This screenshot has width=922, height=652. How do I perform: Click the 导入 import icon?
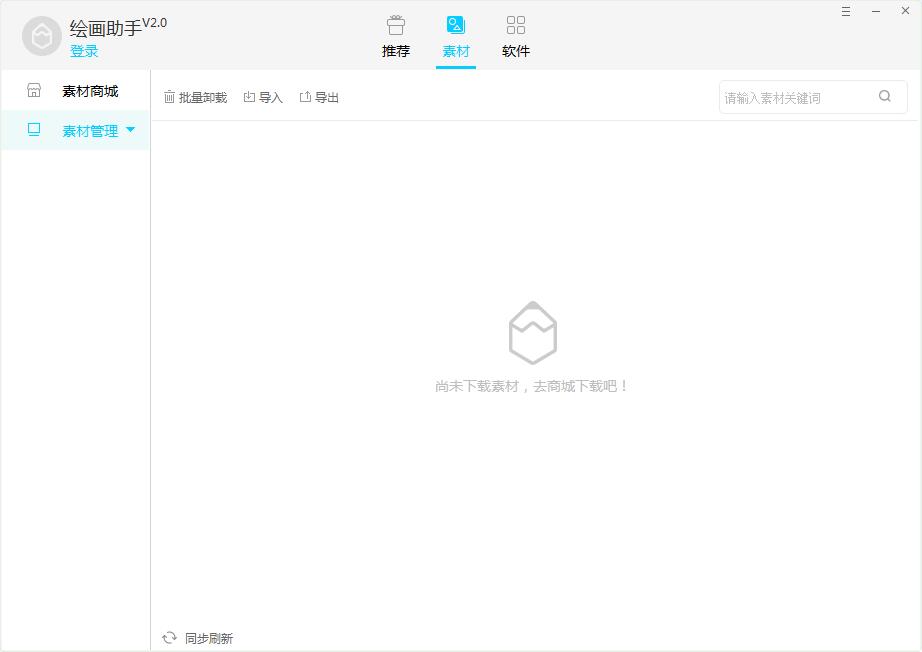tap(252, 96)
